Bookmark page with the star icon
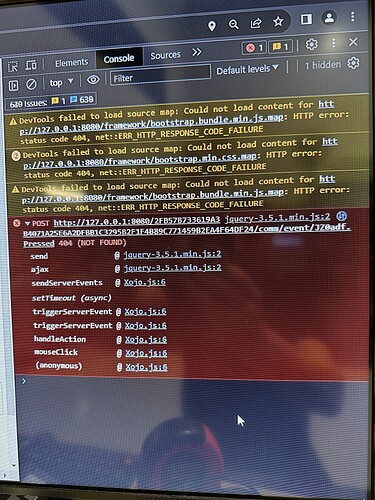The height and width of the screenshot is (500, 375). 278,22
